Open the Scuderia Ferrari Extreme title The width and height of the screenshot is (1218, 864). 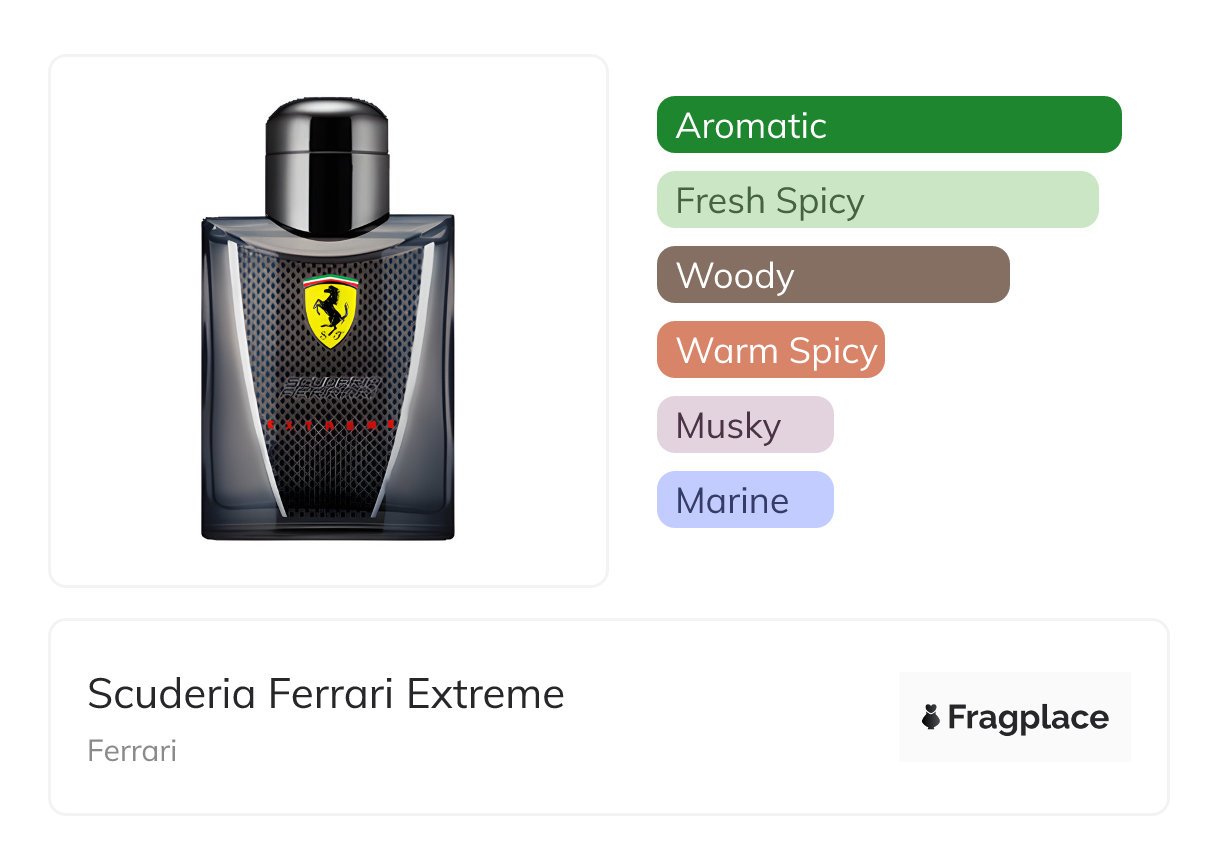tap(326, 693)
